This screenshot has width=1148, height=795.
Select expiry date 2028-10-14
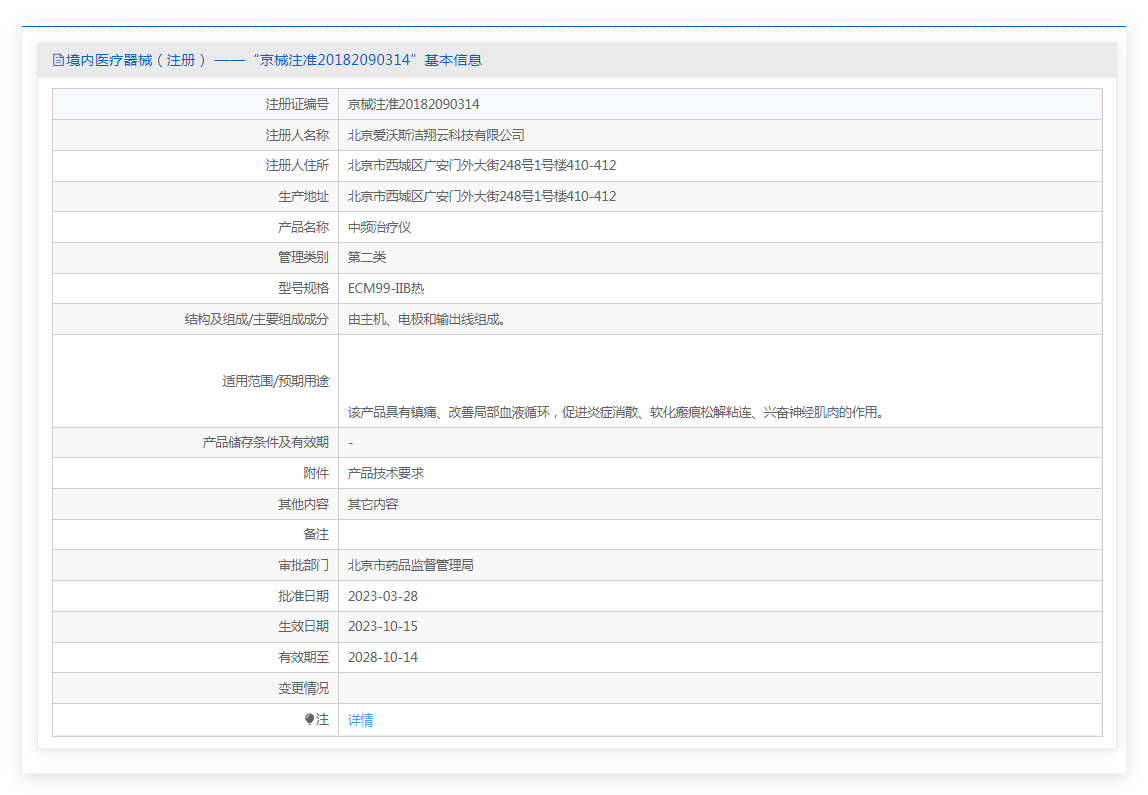coord(383,657)
